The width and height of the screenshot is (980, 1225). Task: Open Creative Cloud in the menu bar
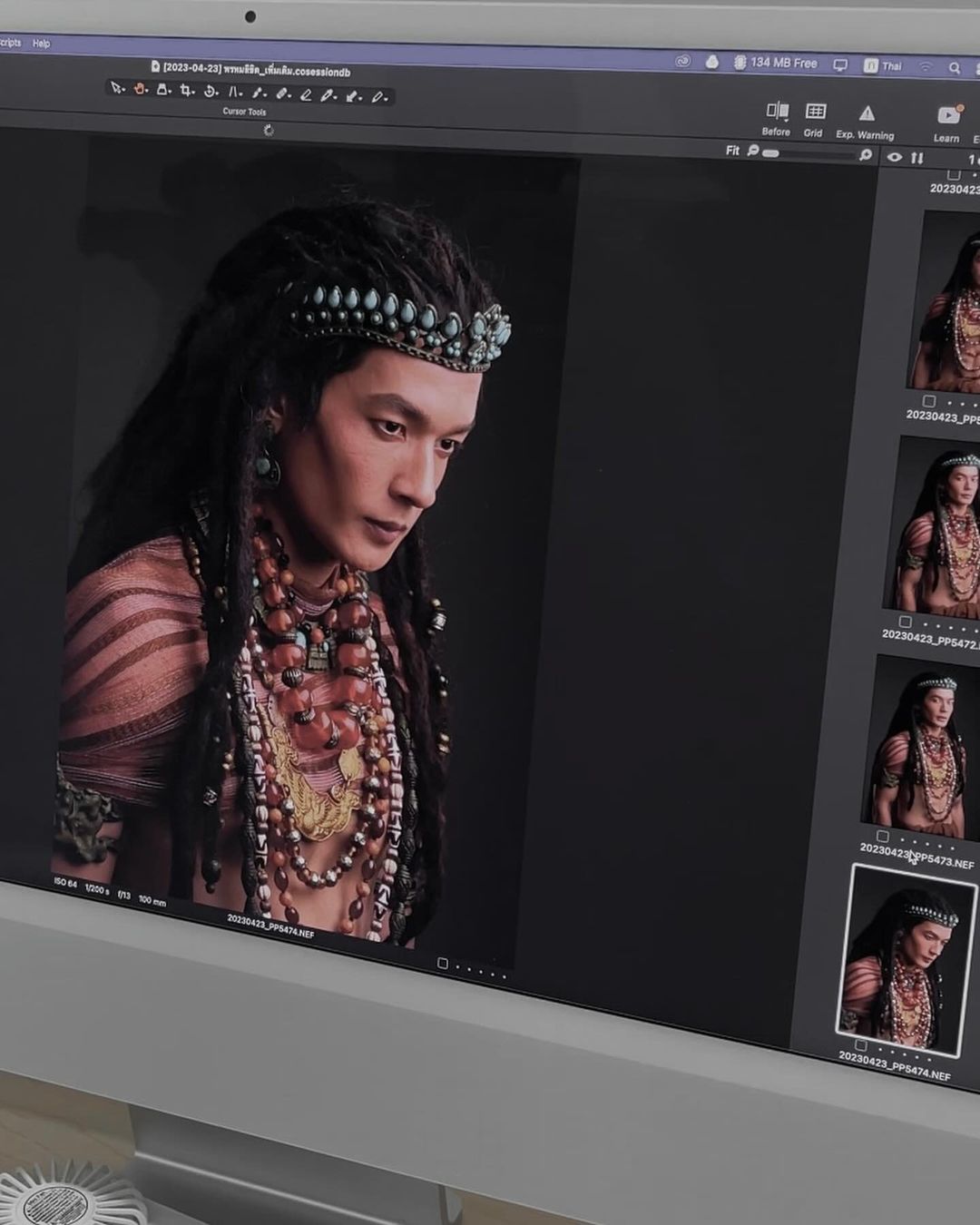683,61
